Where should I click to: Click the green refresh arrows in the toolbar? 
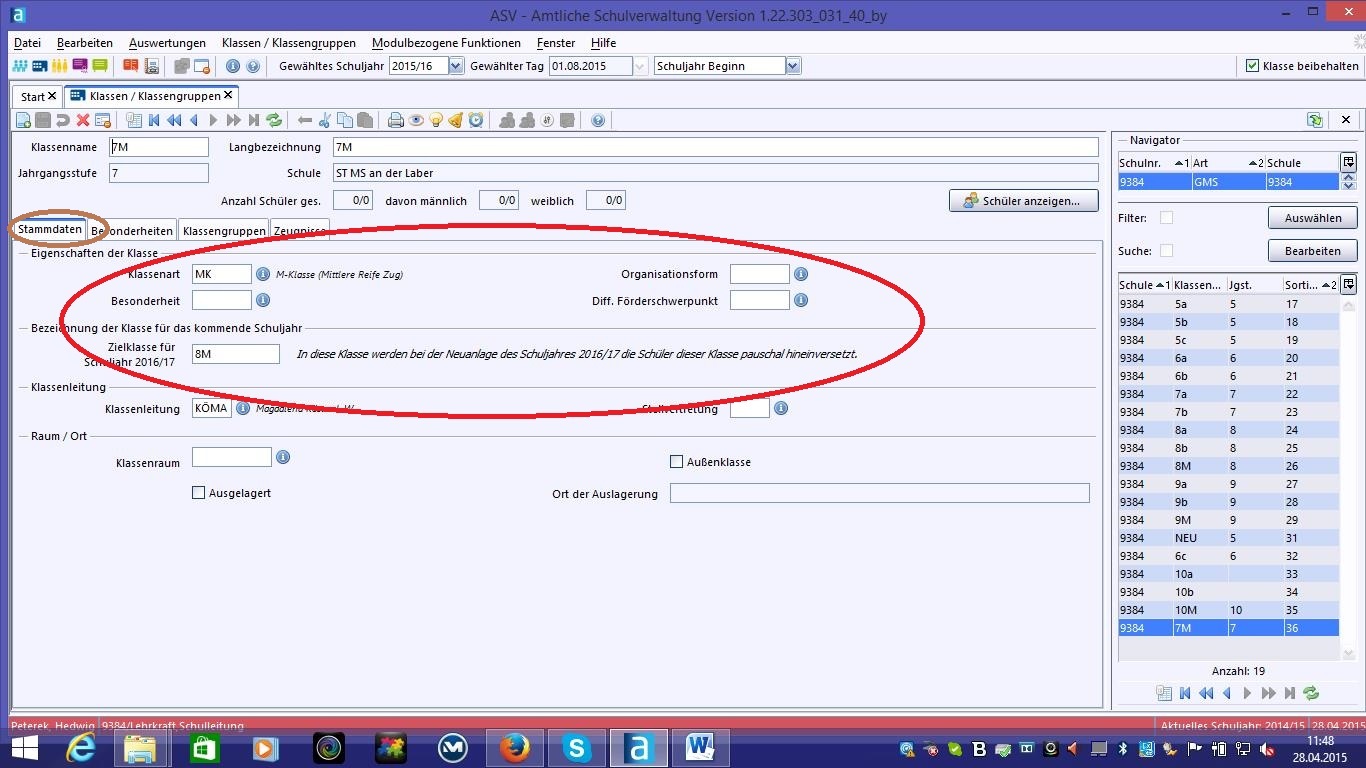pyautogui.click(x=274, y=121)
